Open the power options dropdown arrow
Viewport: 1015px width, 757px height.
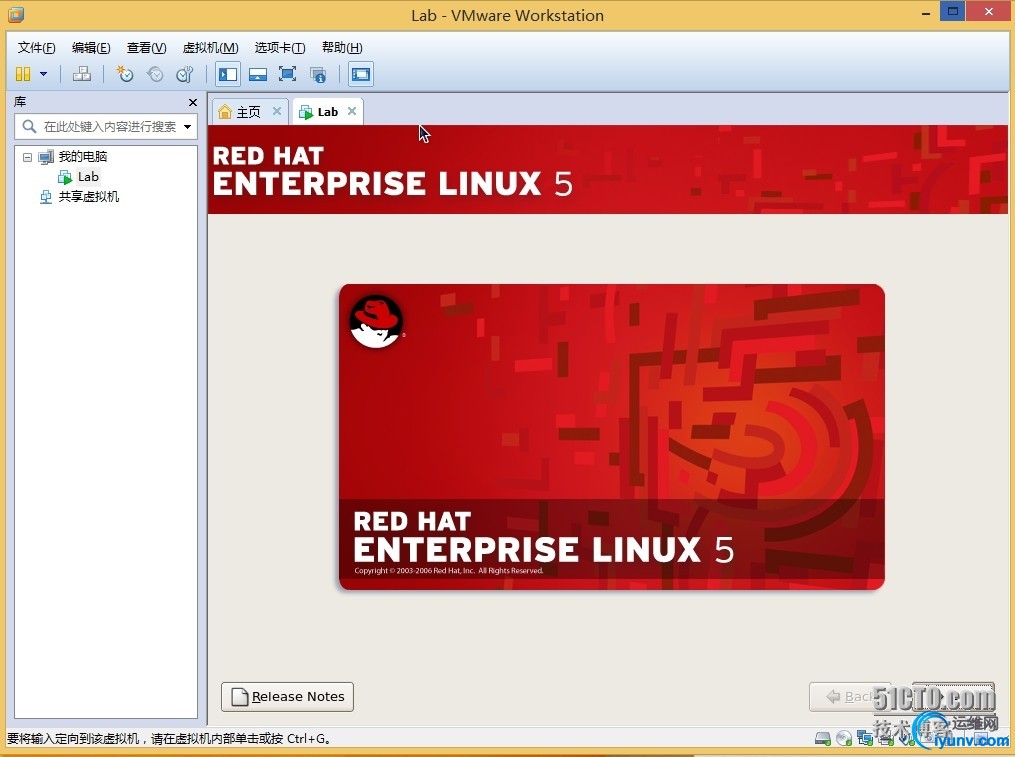point(43,74)
